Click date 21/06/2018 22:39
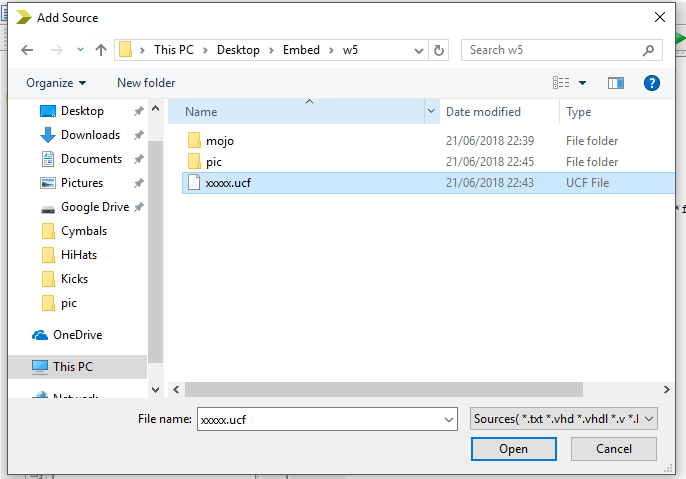The width and height of the screenshot is (686, 479). [490, 141]
